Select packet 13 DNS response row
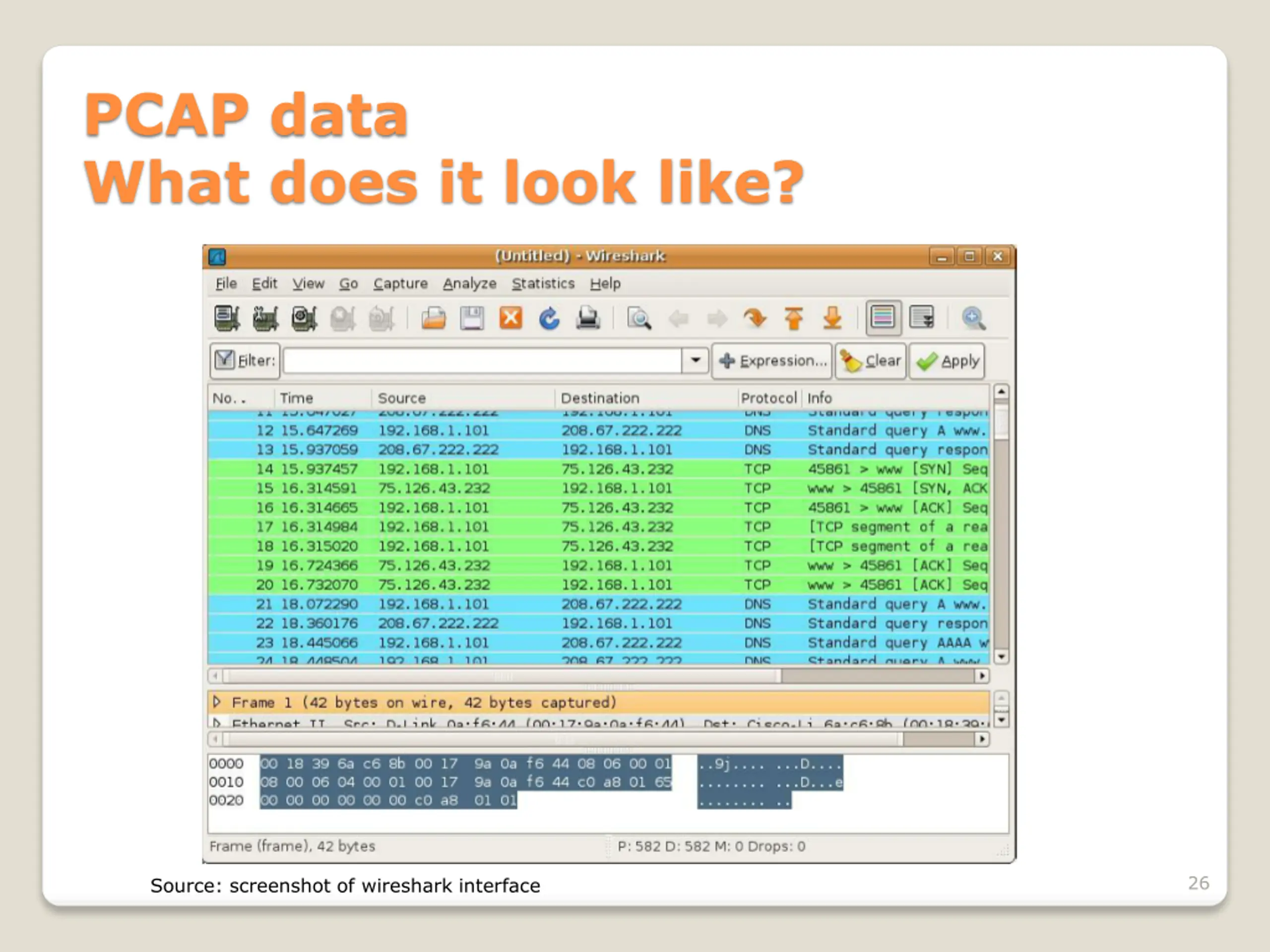This screenshot has width=1270, height=952. tap(599, 450)
